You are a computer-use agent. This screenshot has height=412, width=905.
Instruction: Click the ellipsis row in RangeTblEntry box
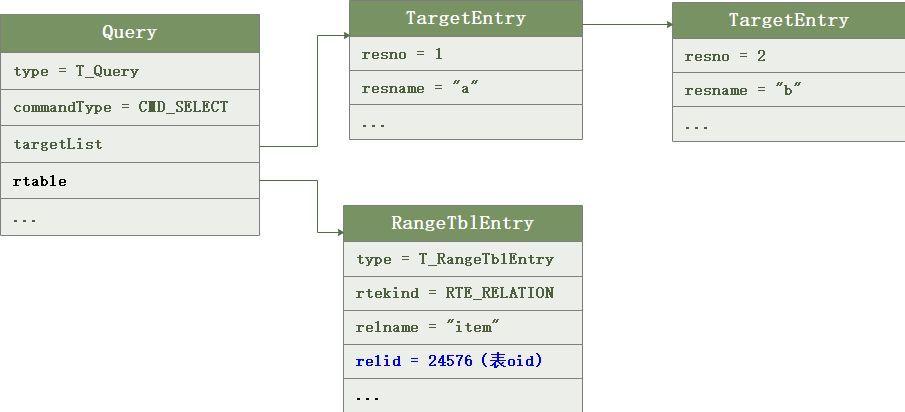(463, 396)
